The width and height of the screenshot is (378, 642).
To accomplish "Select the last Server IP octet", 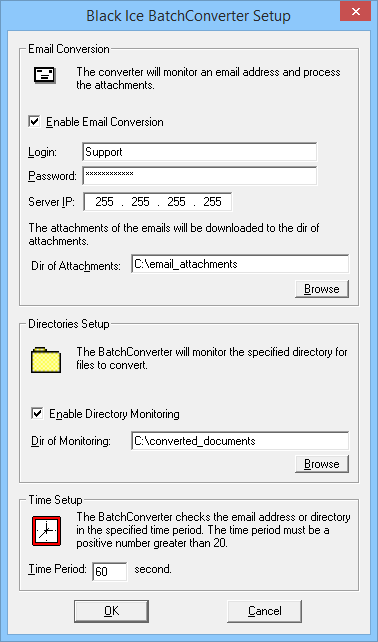I will [213, 202].
